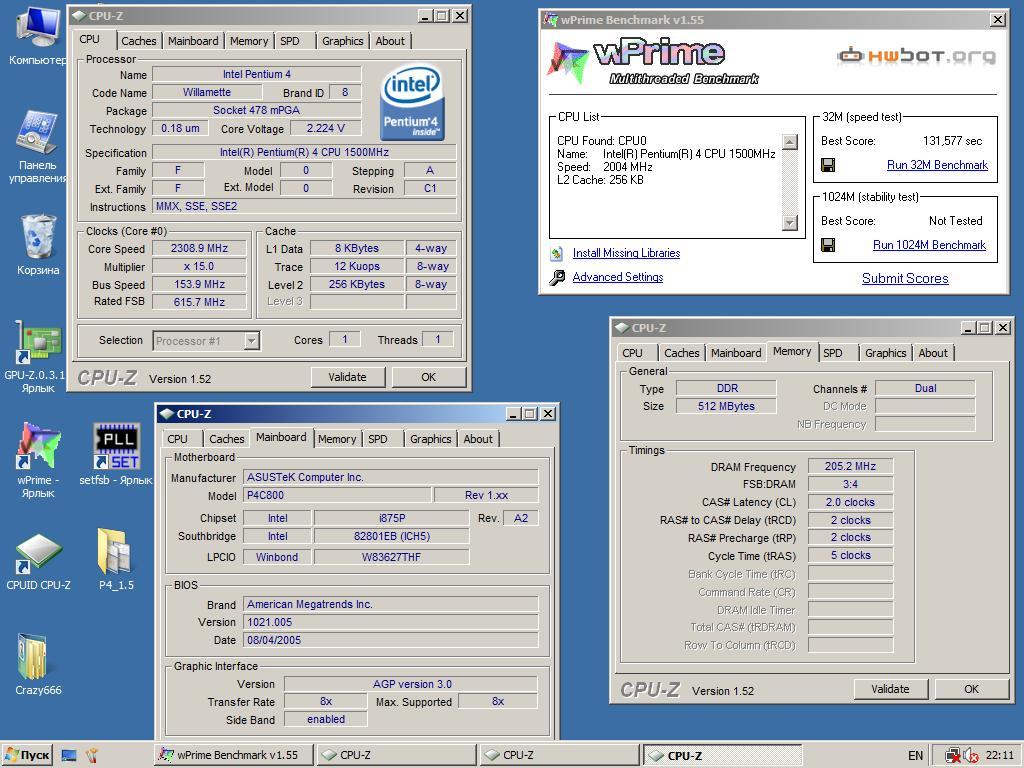Screen dimensions: 1024x768
Task: Open Mainboard tab in top CPU-Z window
Action: tap(193, 40)
